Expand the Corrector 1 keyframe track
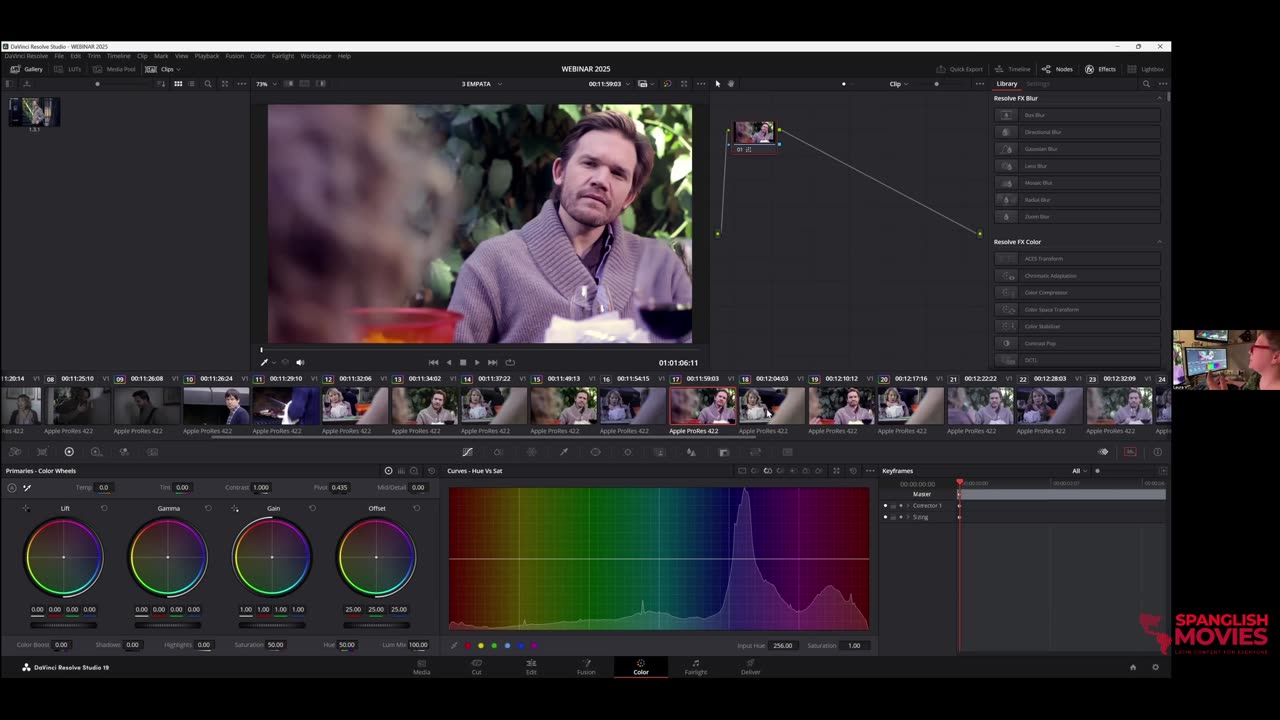Viewport: 1280px width, 720px height. pos(908,505)
